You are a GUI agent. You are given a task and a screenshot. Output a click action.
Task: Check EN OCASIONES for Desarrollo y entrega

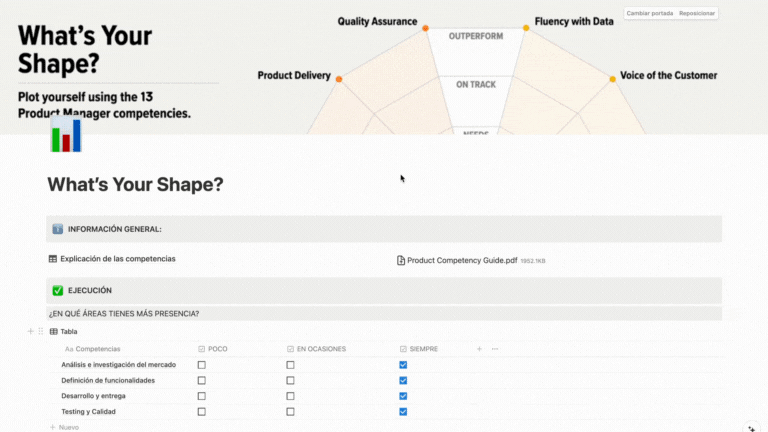click(290, 396)
